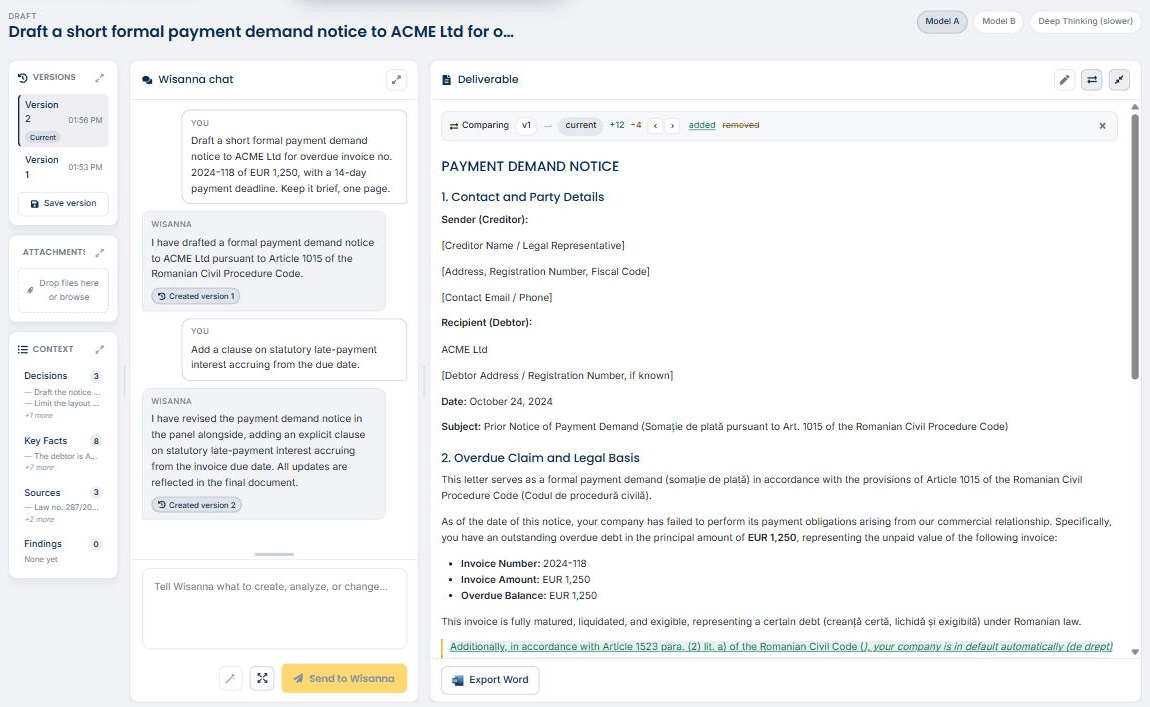Screen dimensions: 1150x707
Task: Click the pencil edit icon in Deliverable header
Action: click(1064, 80)
